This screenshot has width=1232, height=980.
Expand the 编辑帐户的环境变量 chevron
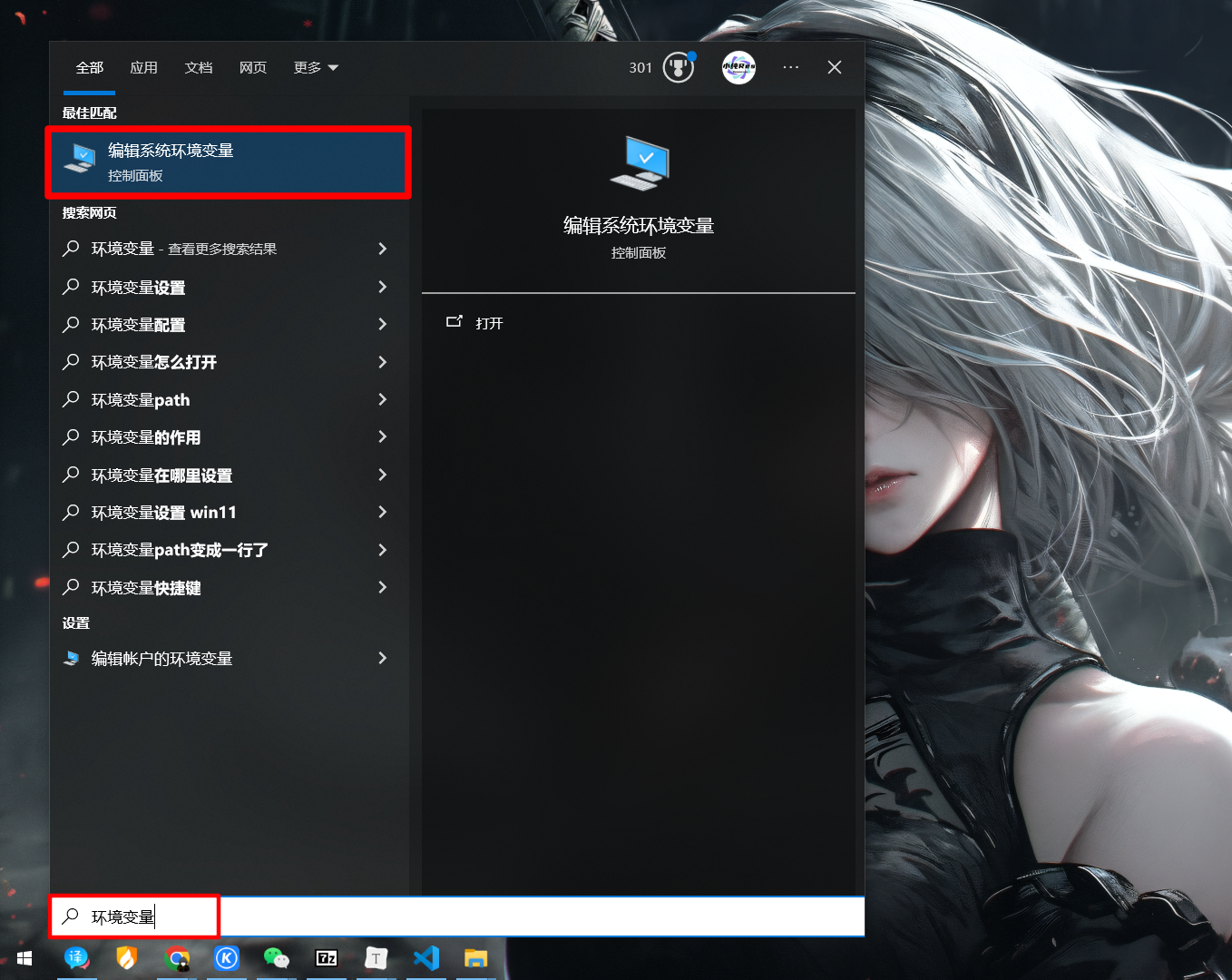pos(382,658)
